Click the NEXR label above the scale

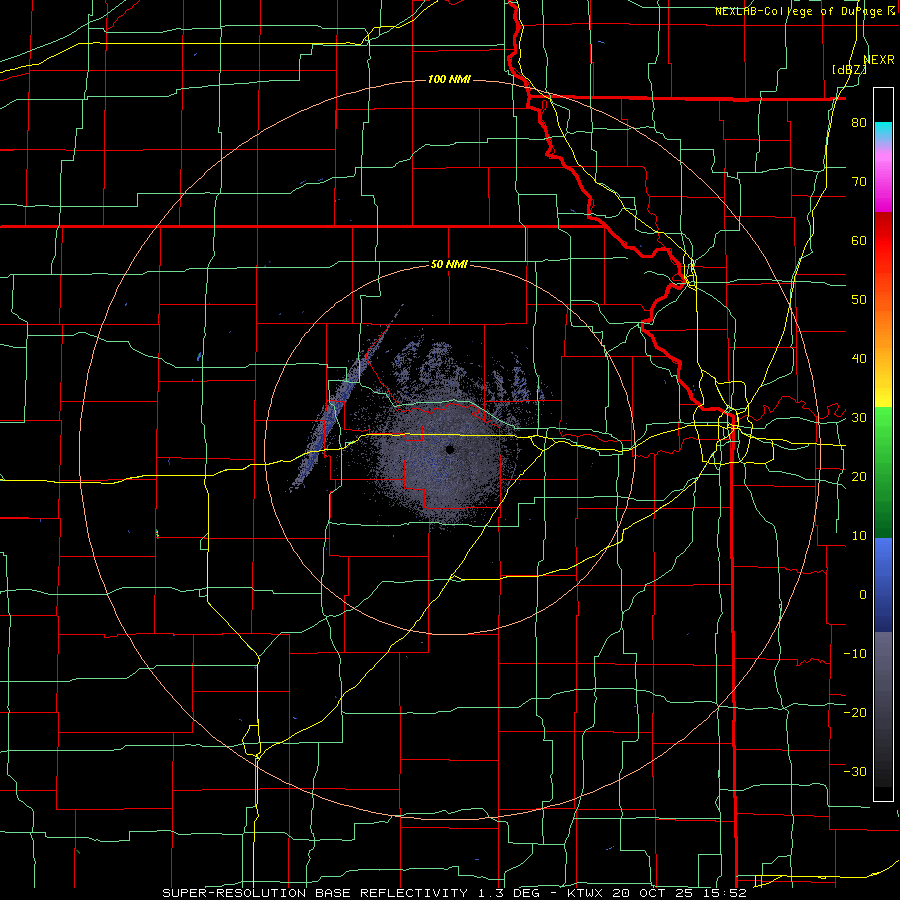879,60
